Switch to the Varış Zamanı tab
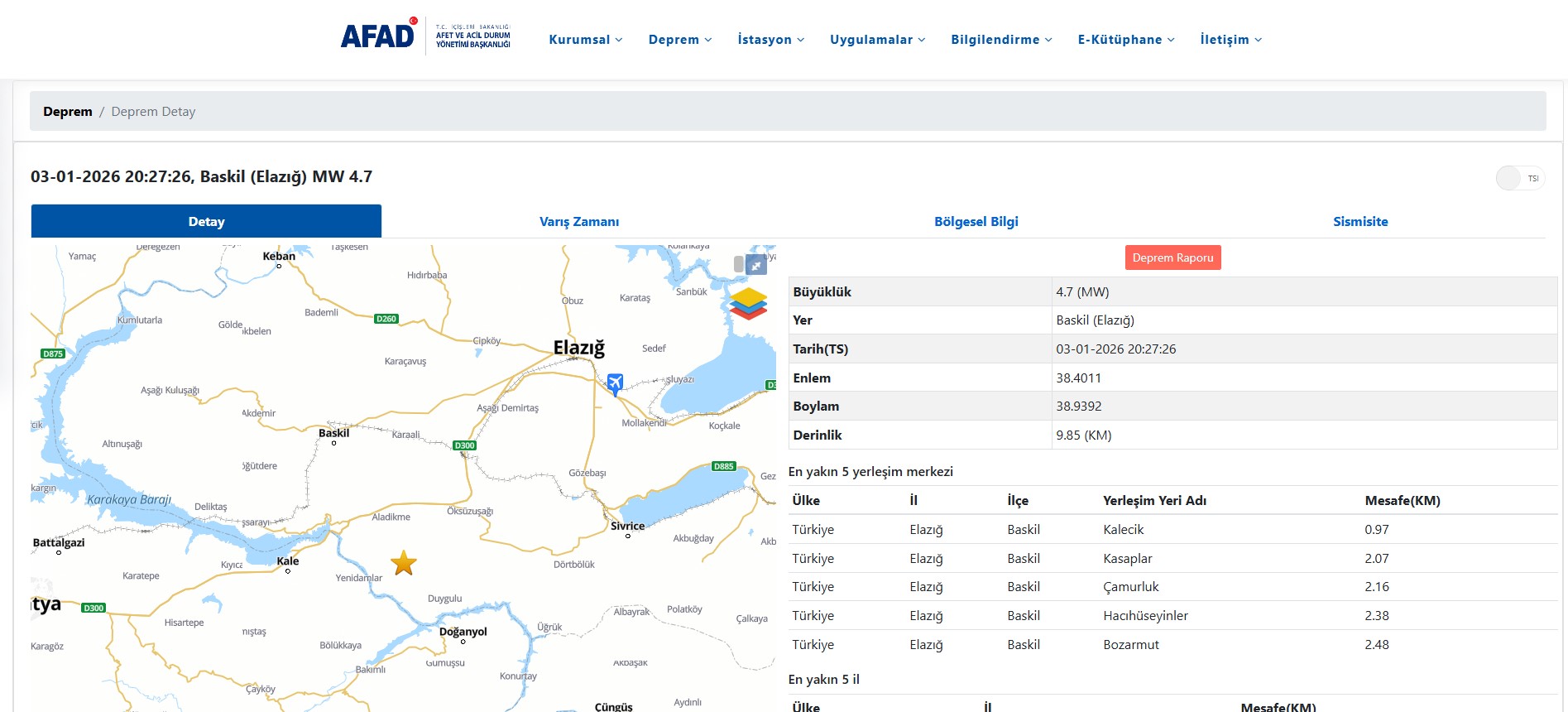1568x712 pixels. coord(578,222)
